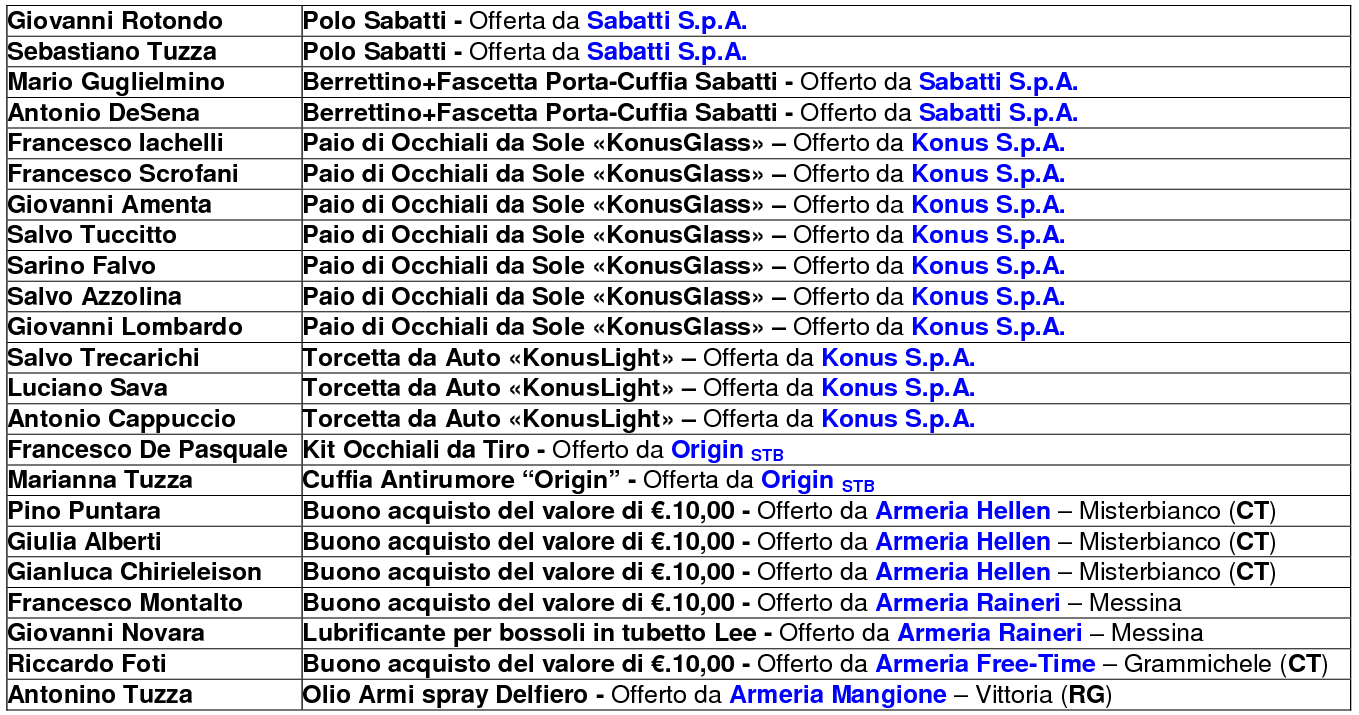The width and height of the screenshot is (1359, 715).
Task: Select the name Antonio Cappuccio
Action: point(122,419)
